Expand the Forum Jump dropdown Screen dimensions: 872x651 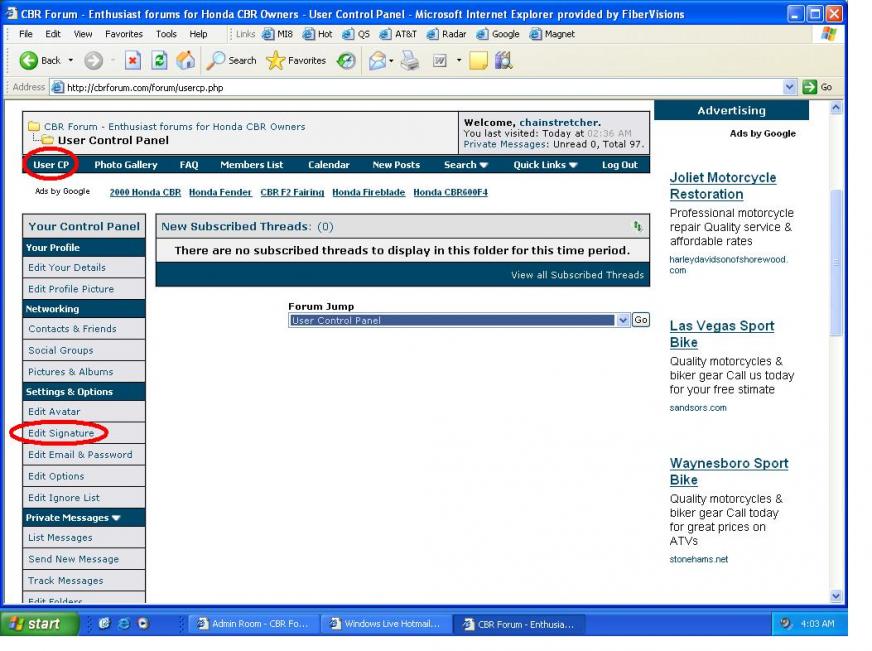pos(623,320)
